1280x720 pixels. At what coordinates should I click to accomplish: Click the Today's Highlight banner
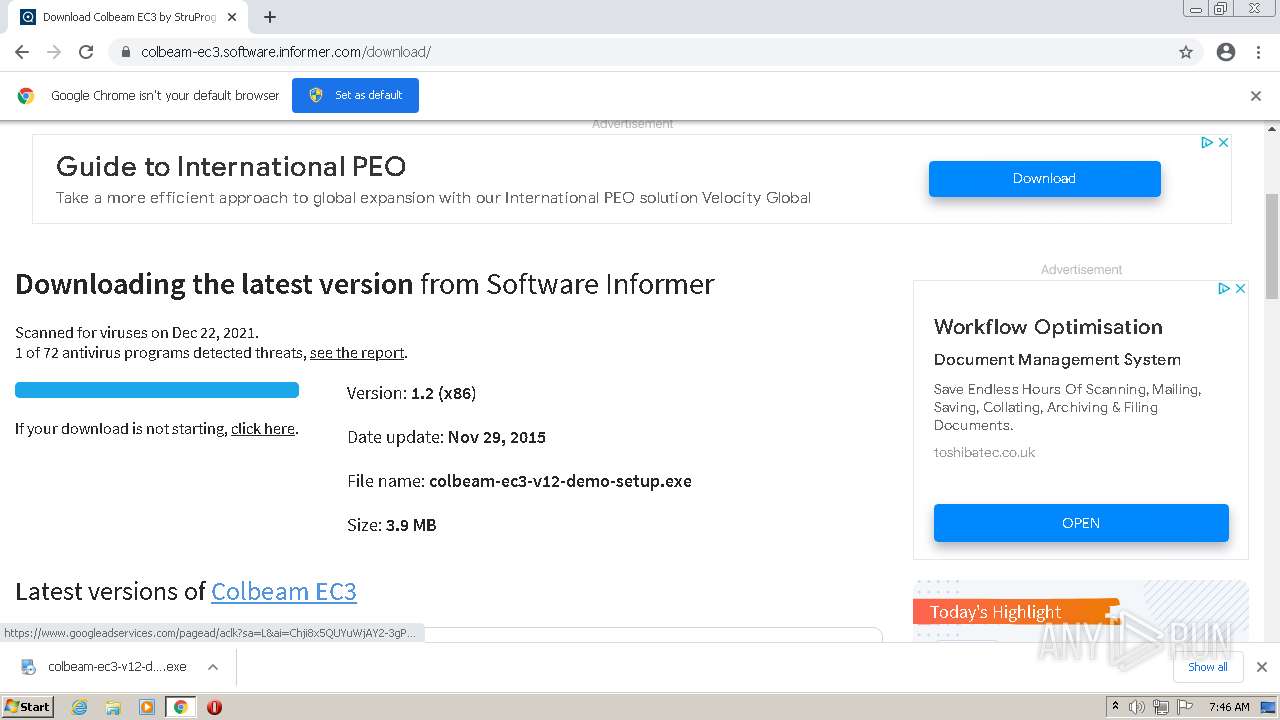[1015, 612]
